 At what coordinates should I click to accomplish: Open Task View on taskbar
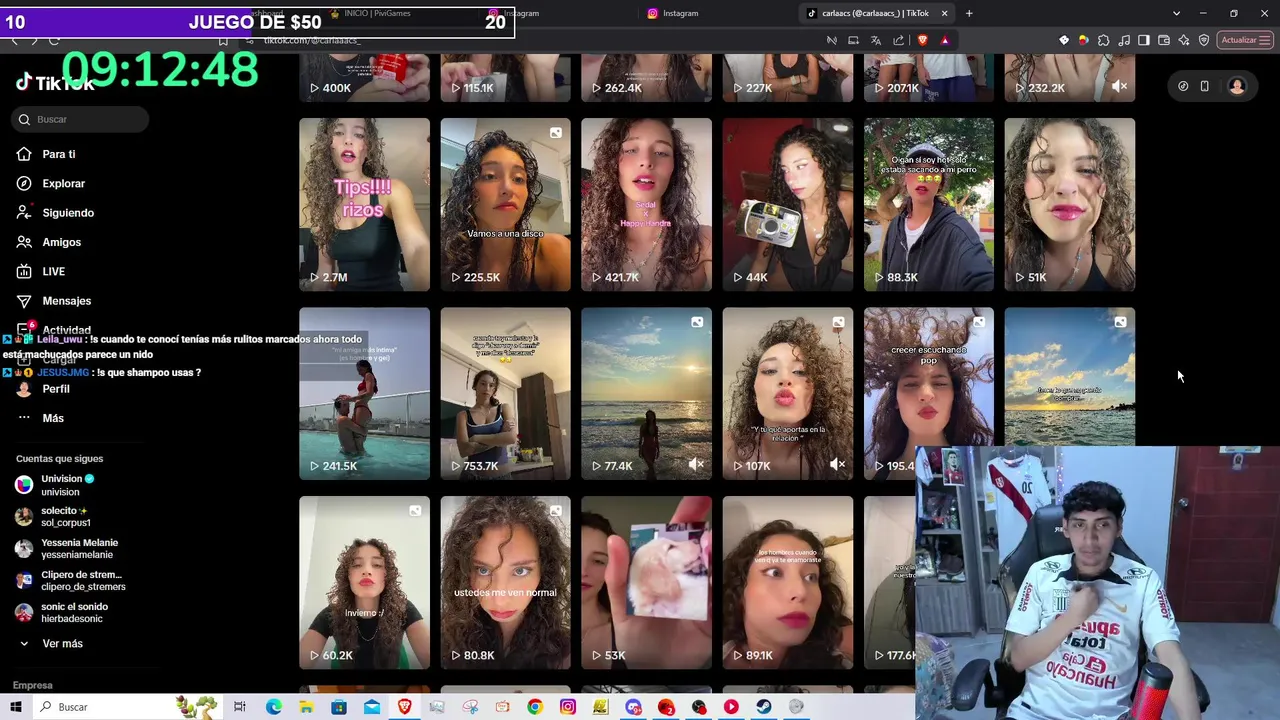point(240,707)
